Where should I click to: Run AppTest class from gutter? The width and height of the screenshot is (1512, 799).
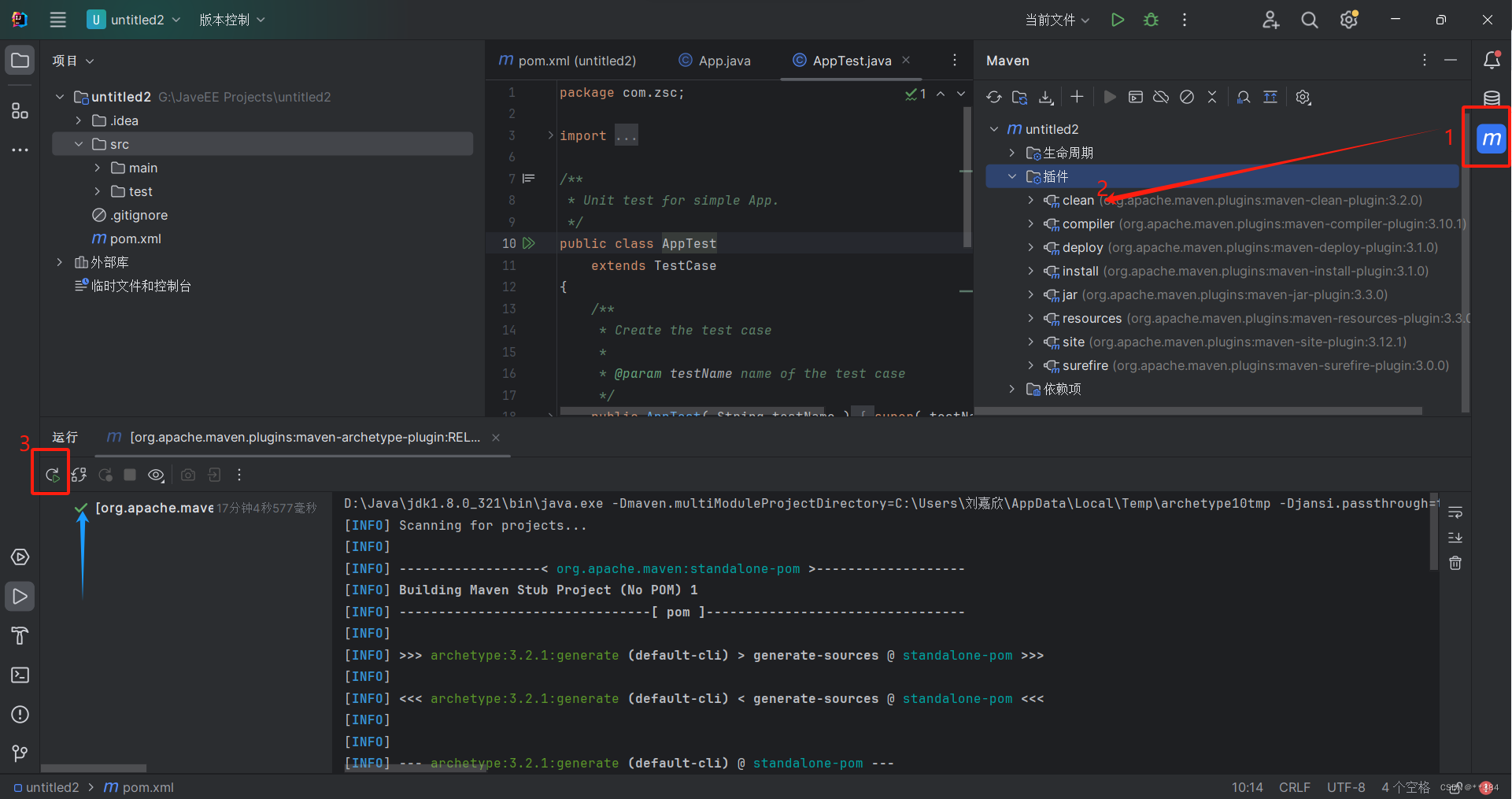(529, 244)
